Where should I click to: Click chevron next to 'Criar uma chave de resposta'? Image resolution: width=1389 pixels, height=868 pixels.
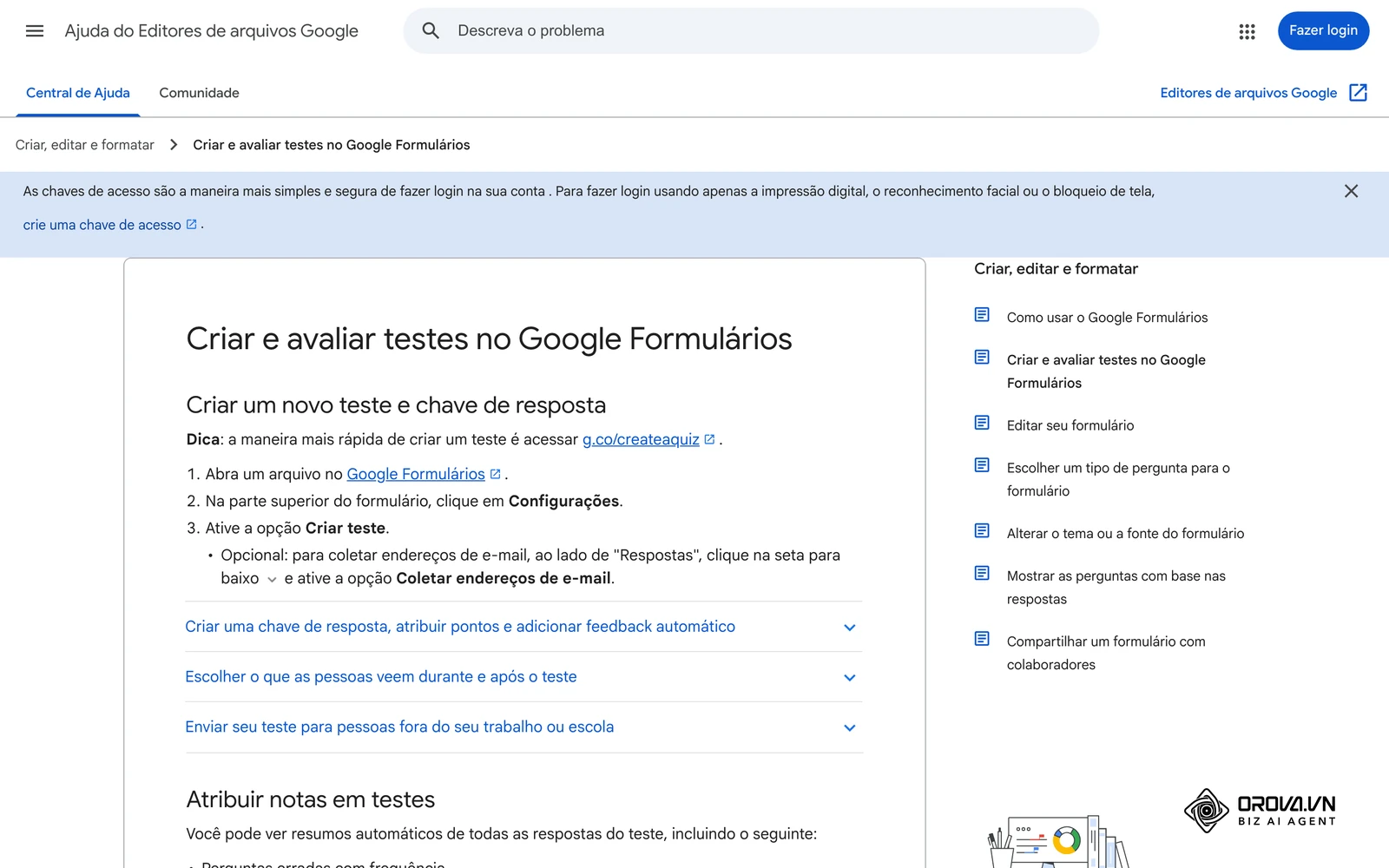point(850,628)
